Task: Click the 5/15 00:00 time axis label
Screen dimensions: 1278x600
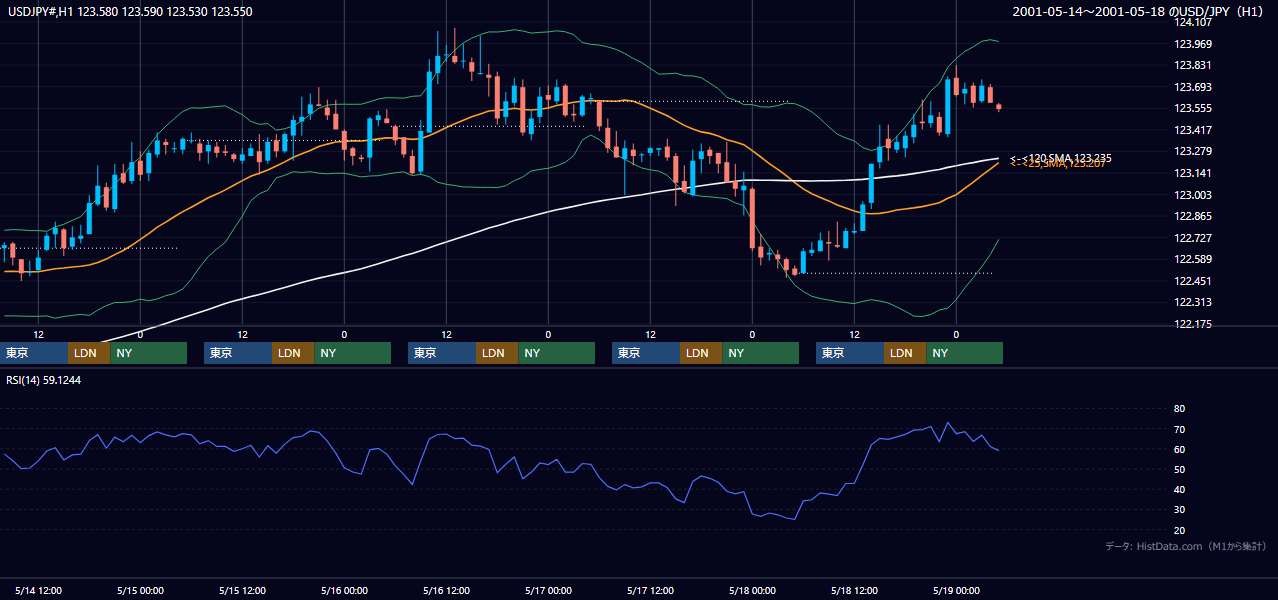Action: [x=139, y=590]
